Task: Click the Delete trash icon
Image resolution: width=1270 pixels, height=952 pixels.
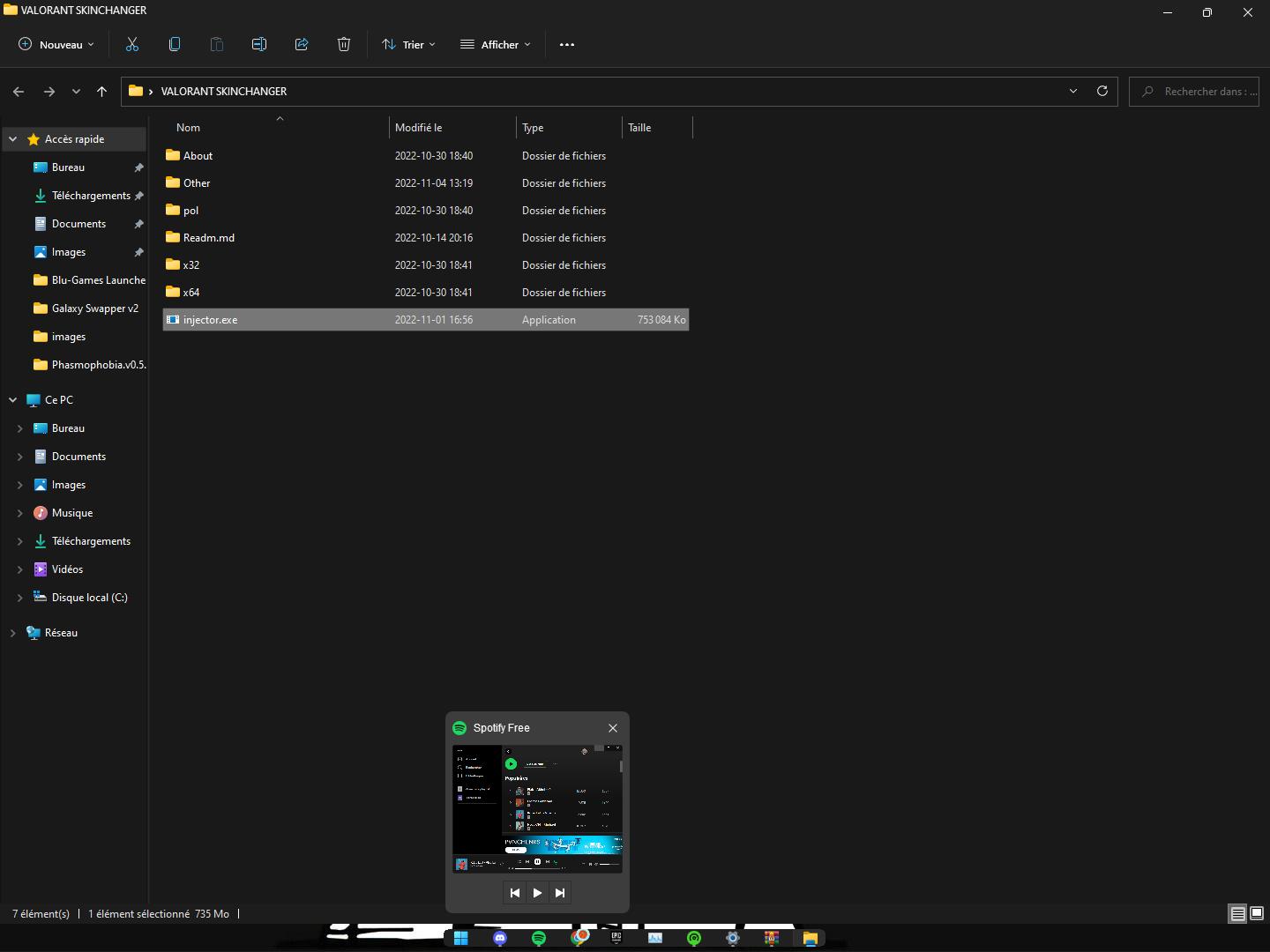Action: (344, 44)
